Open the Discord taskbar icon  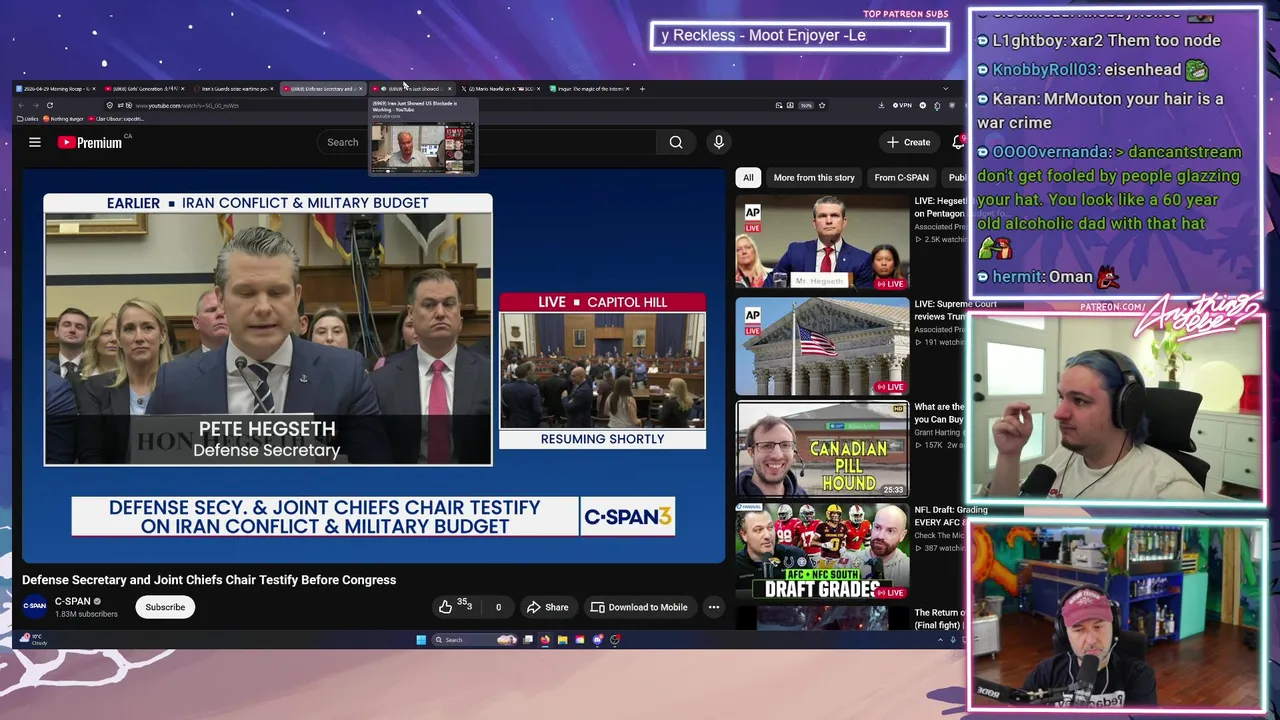click(598, 640)
